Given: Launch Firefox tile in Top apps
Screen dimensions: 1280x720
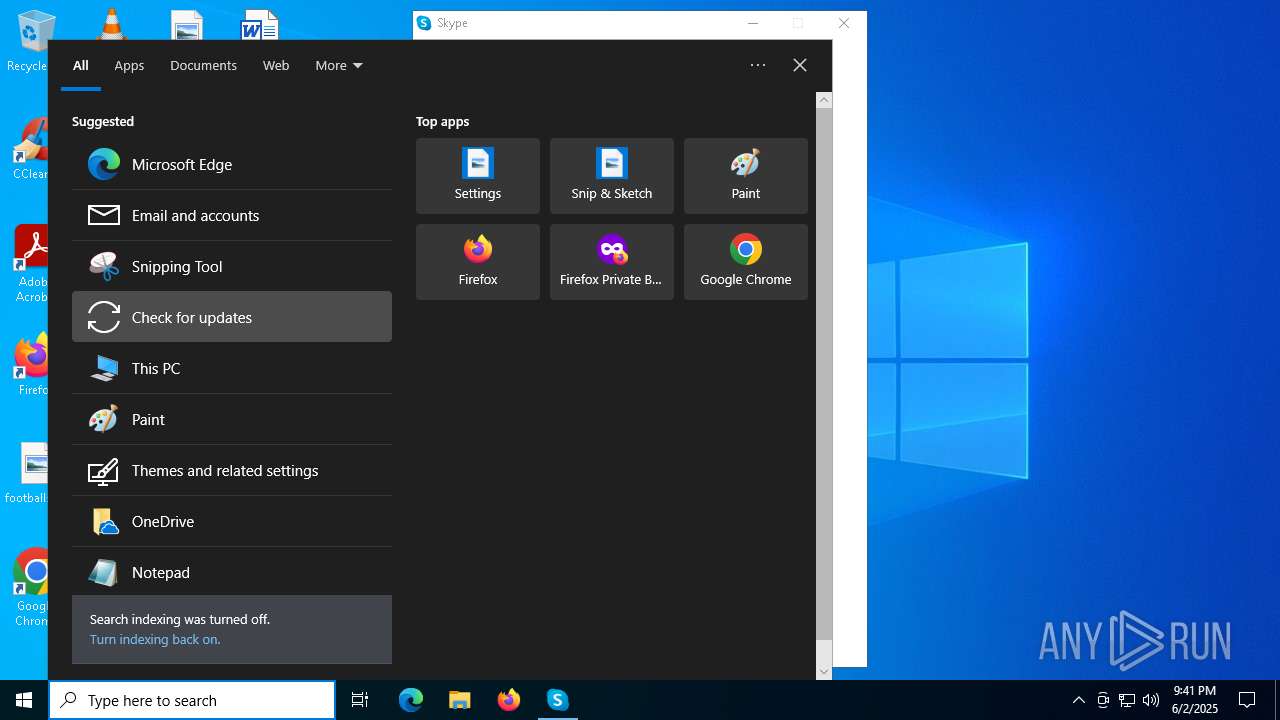Looking at the screenshot, I should 478,262.
